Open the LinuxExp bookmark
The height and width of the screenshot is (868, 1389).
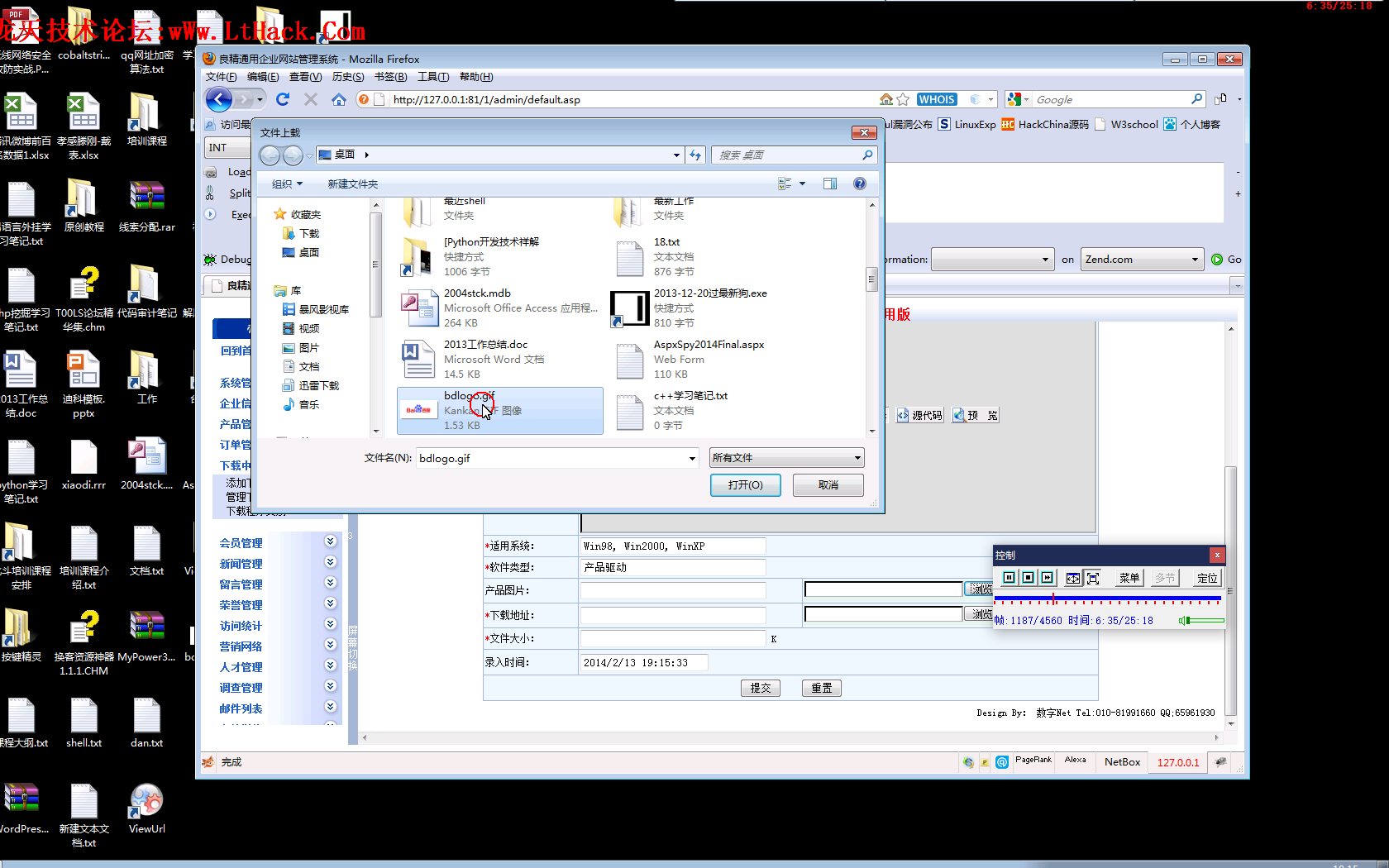point(967,124)
